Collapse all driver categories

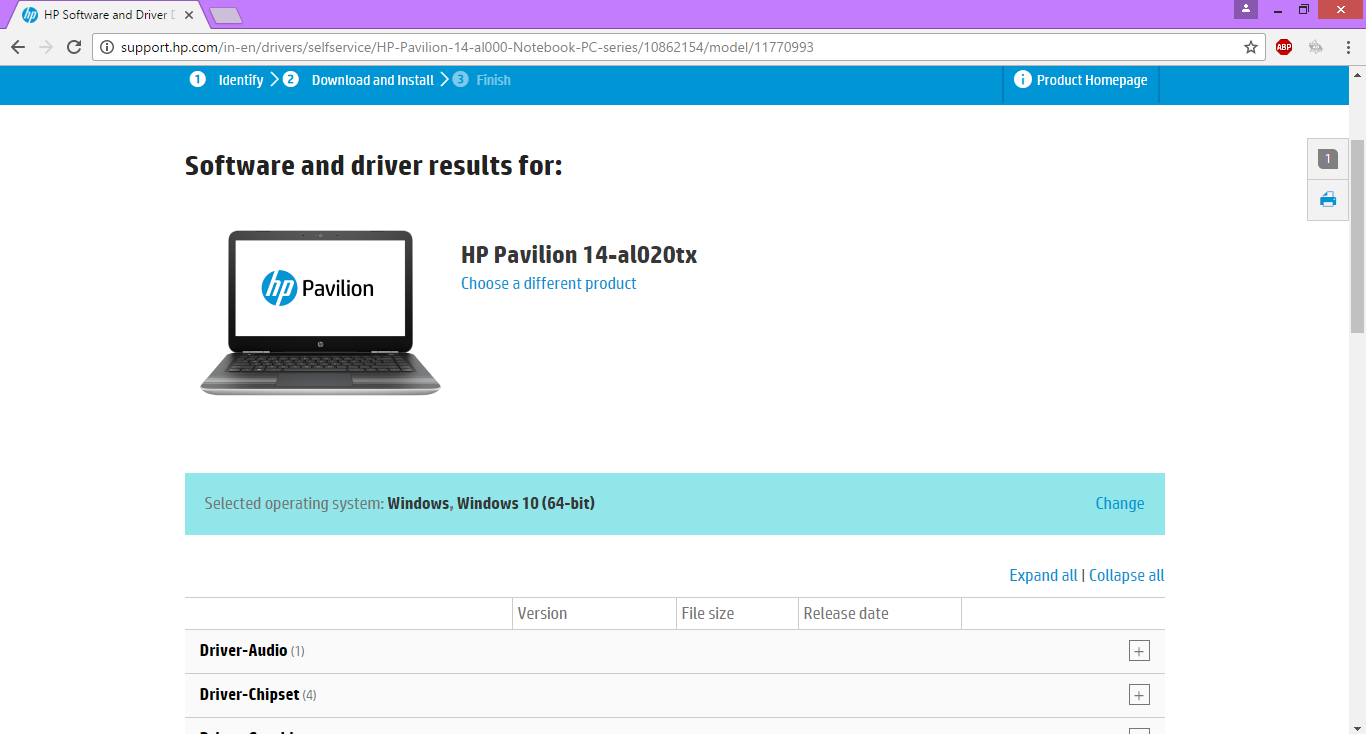(x=1126, y=575)
